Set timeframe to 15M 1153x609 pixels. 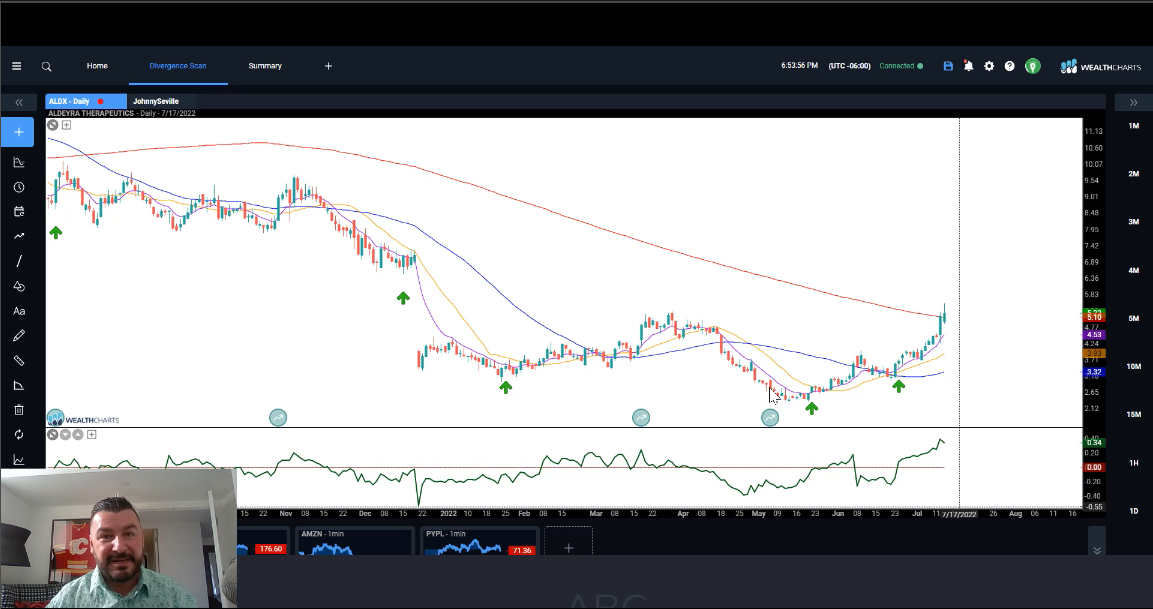(x=1133, y=415)
